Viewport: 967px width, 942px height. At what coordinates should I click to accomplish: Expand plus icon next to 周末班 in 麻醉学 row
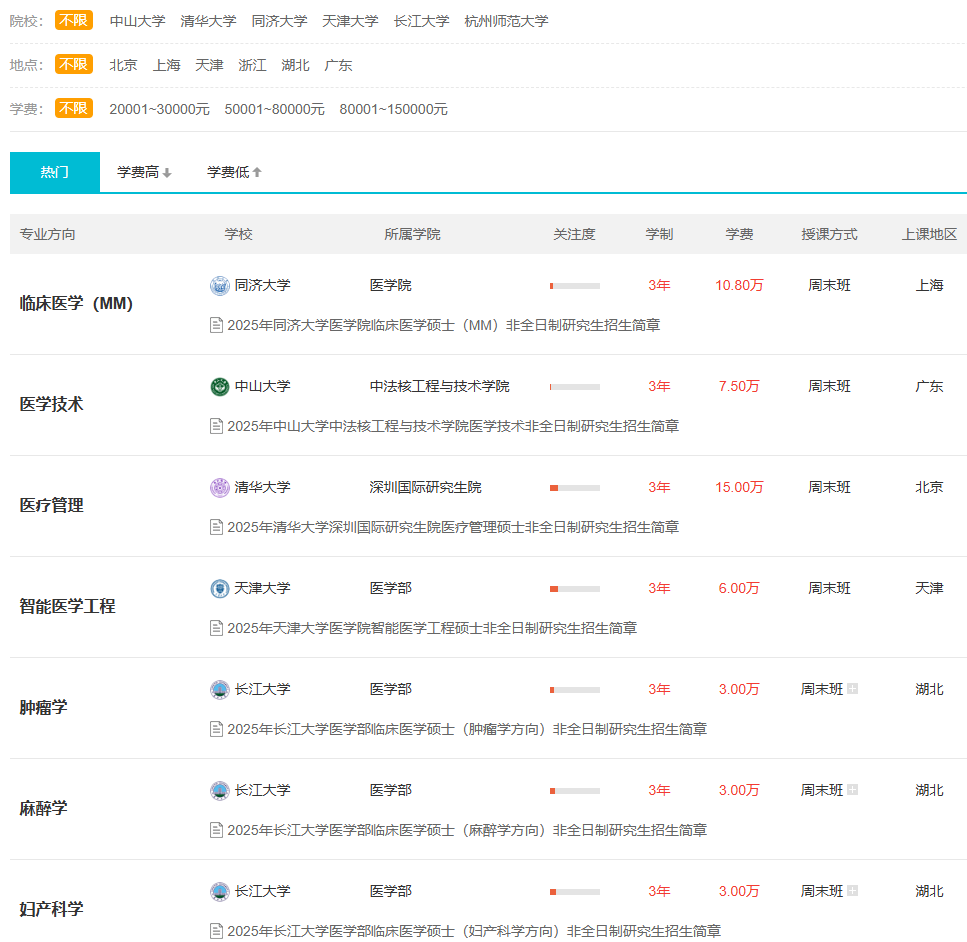coord(852,790)
